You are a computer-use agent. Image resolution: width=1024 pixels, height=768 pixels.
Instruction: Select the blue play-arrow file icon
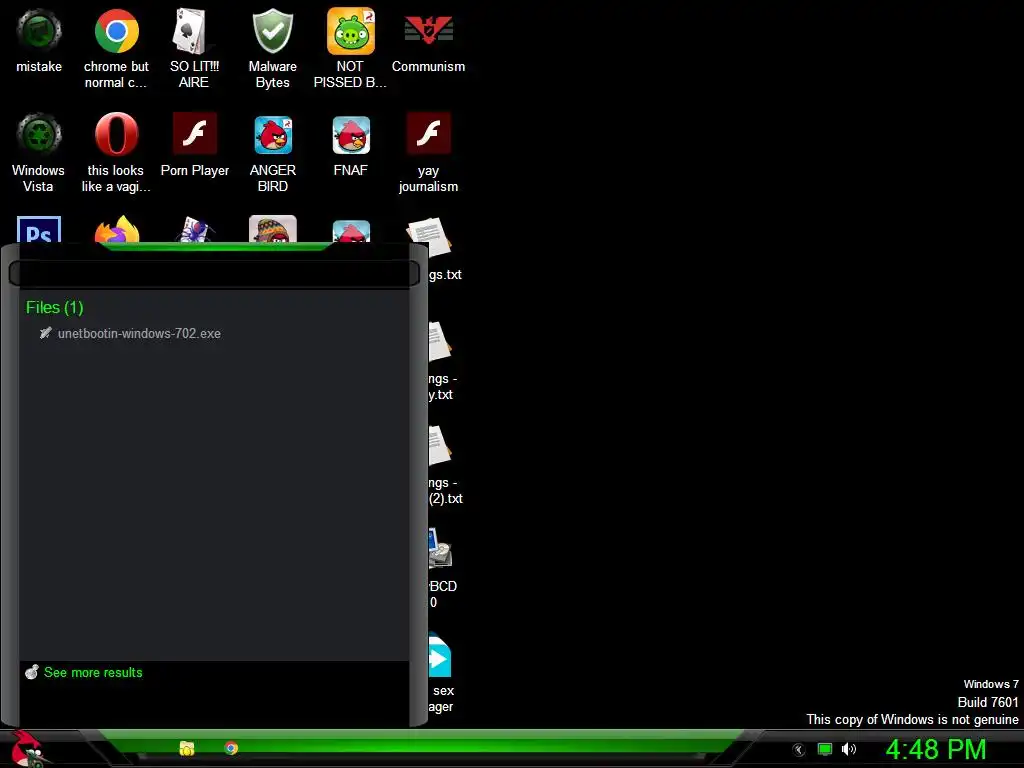[440, 657]
